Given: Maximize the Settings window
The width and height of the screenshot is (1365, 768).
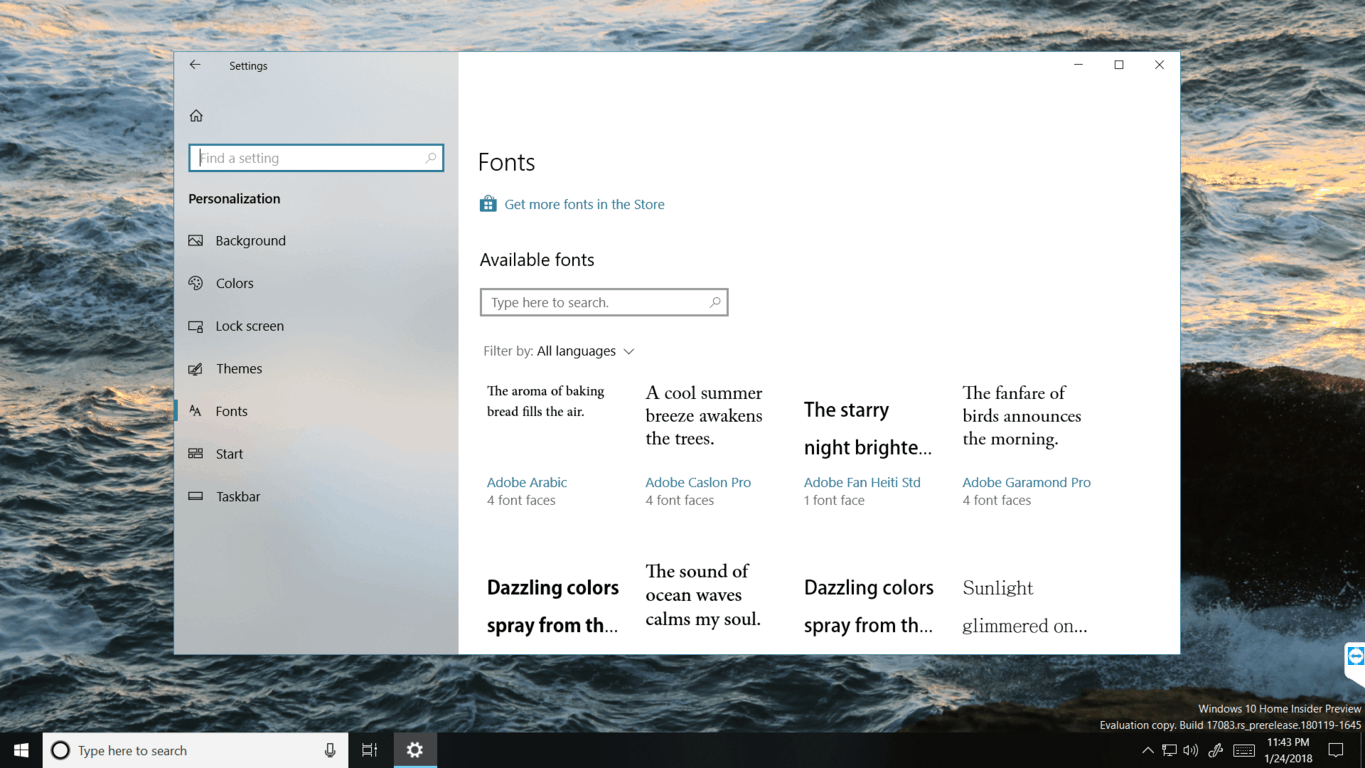Looking at the screenshot, I should point(1119,65).
